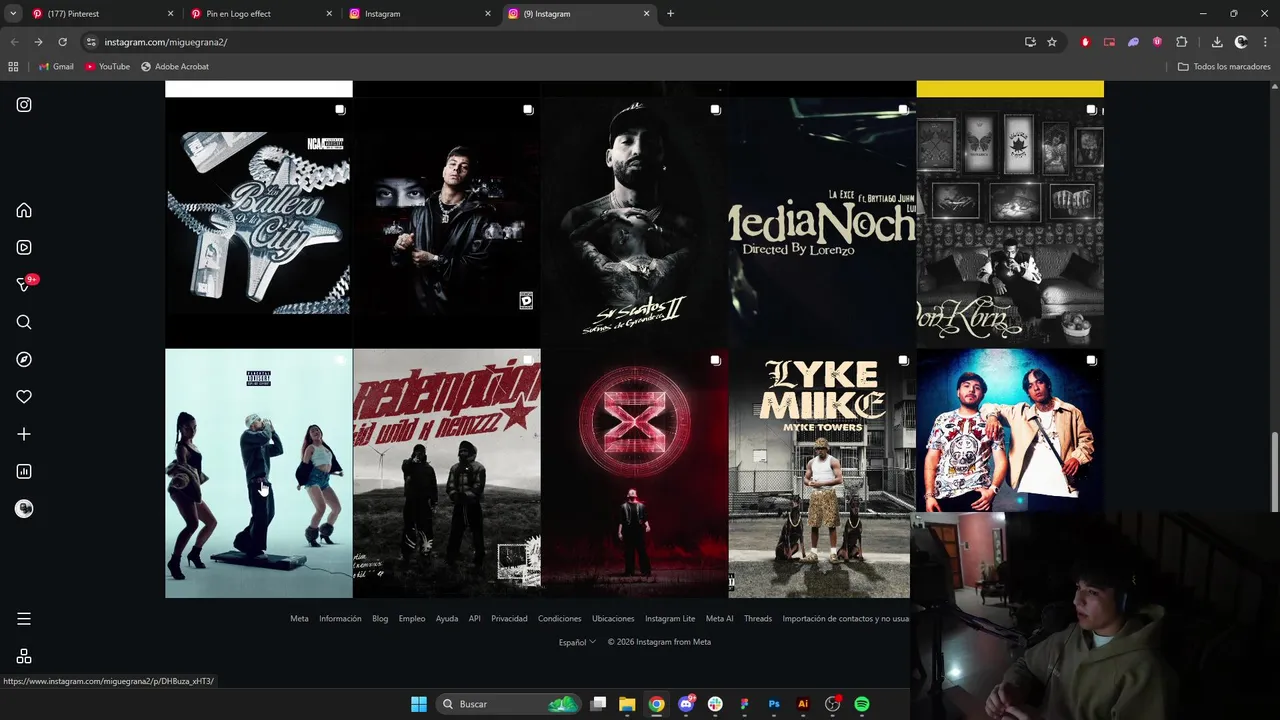The image size is (1280, 720).
Task: Click the Create plus icon in sidebar
Action: tap(24, 434)
